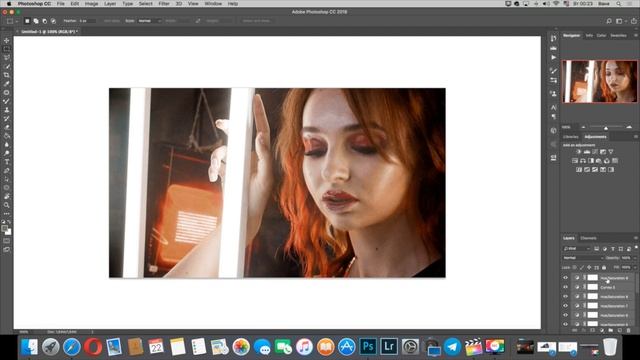Enable Add to selection mode
Screen dimensions: 640x360
(x=36, y=21)
